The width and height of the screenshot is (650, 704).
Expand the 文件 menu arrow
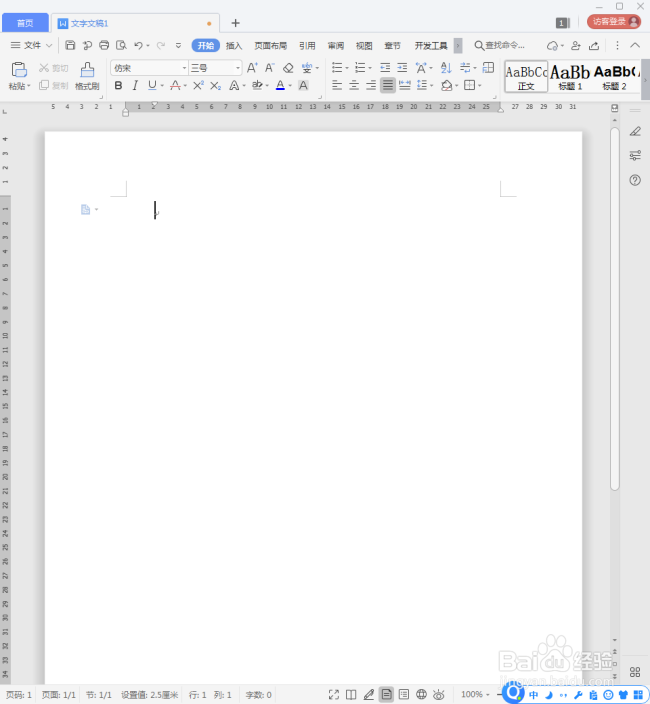(x=49, y=45)
